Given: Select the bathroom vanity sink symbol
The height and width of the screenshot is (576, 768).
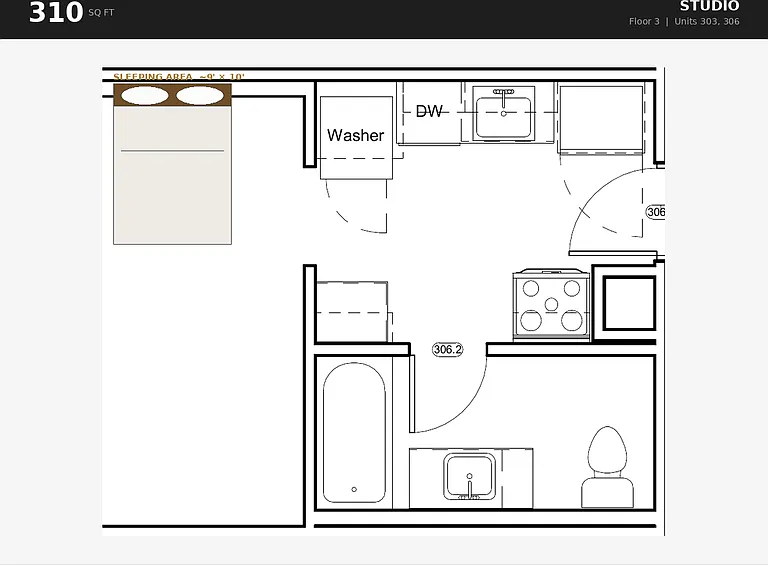Looking at the screenshot, I should (x=470, y=477).
